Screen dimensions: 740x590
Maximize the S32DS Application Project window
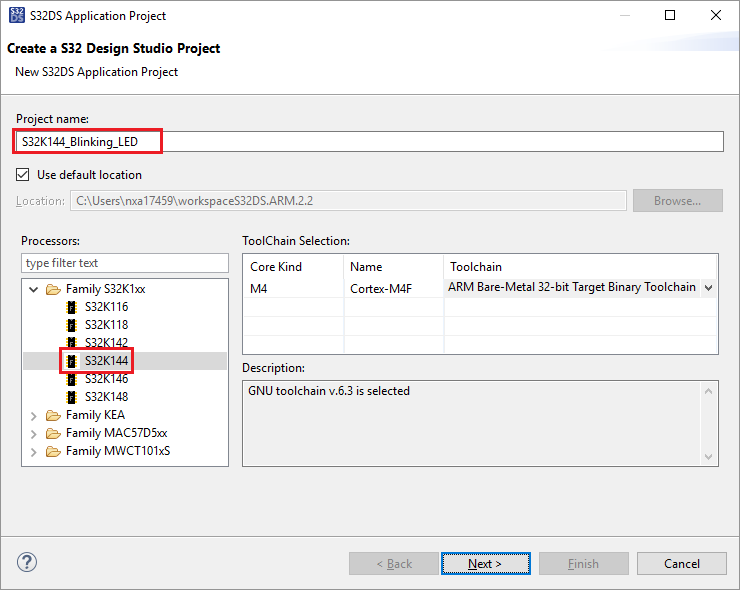[670, 15]
